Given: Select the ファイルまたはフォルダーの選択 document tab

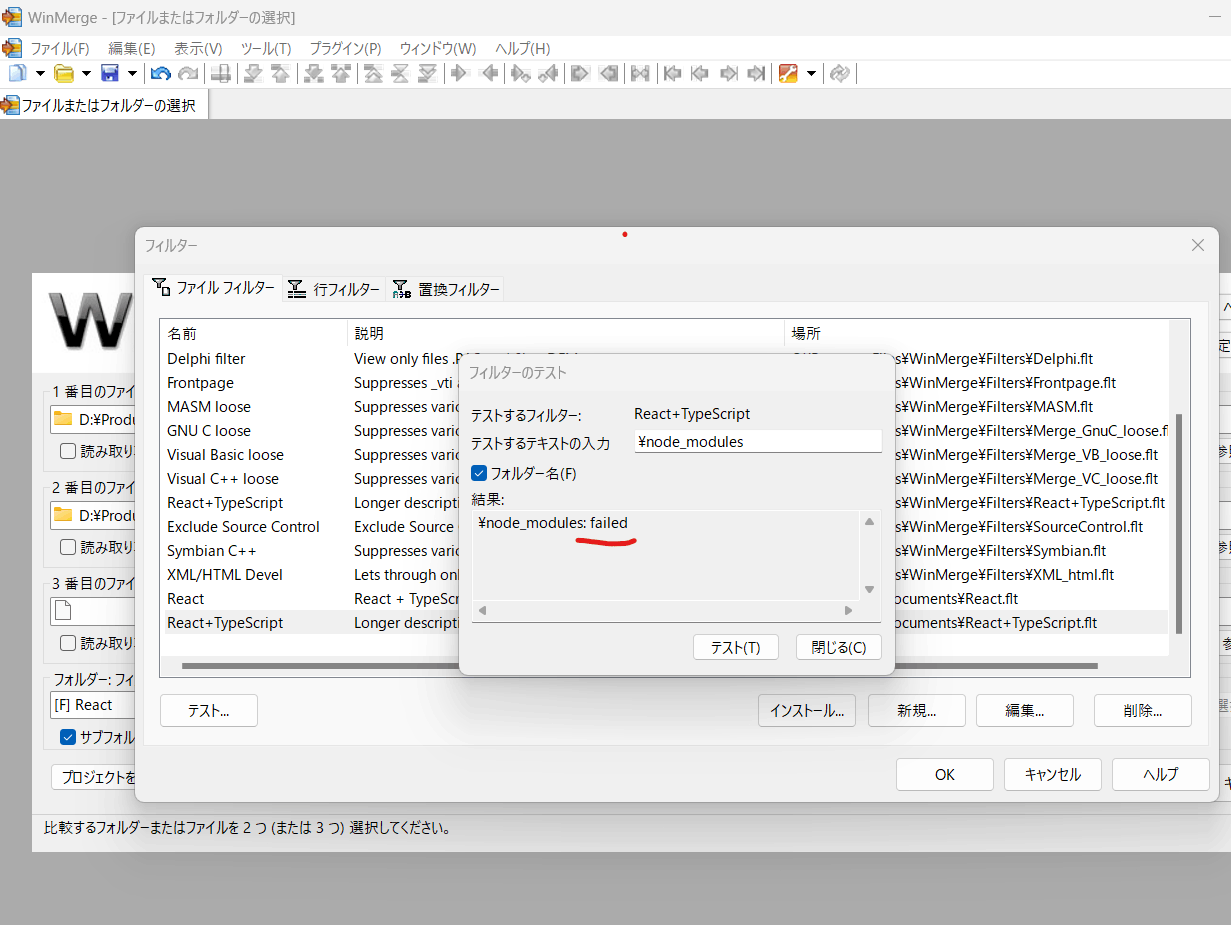Looking at the screenshot, I should coord(104,105).
